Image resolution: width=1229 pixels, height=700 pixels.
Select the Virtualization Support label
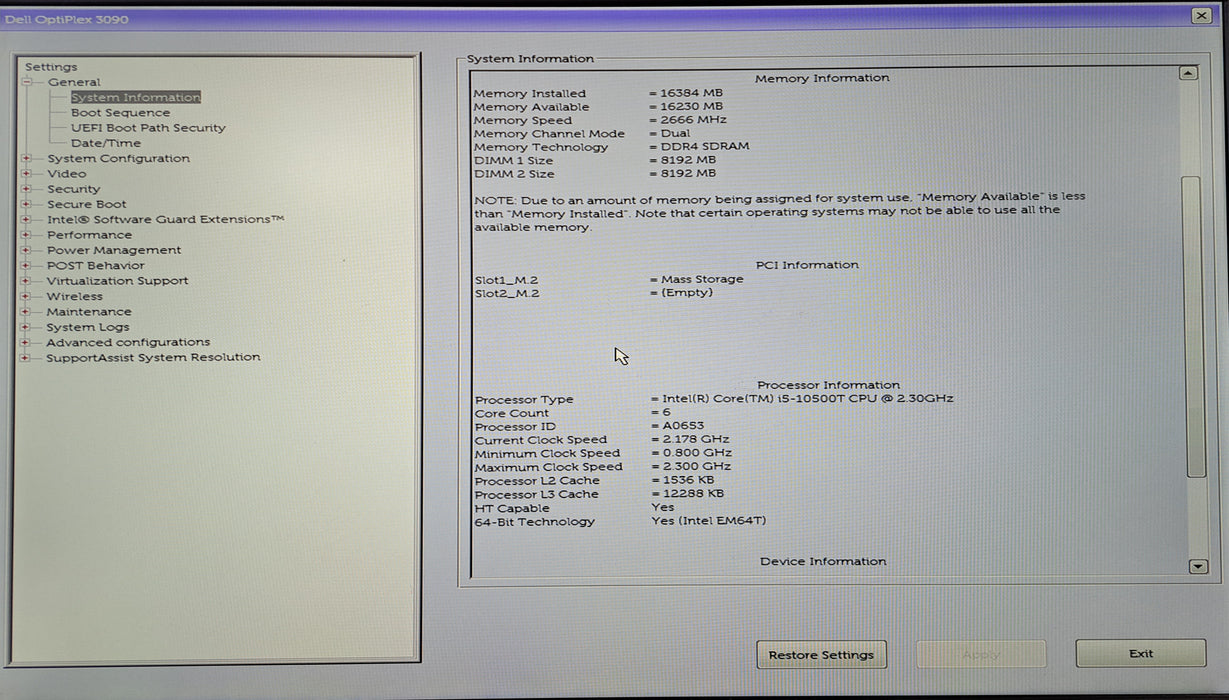pyautogui.click(x=117, y=281)
